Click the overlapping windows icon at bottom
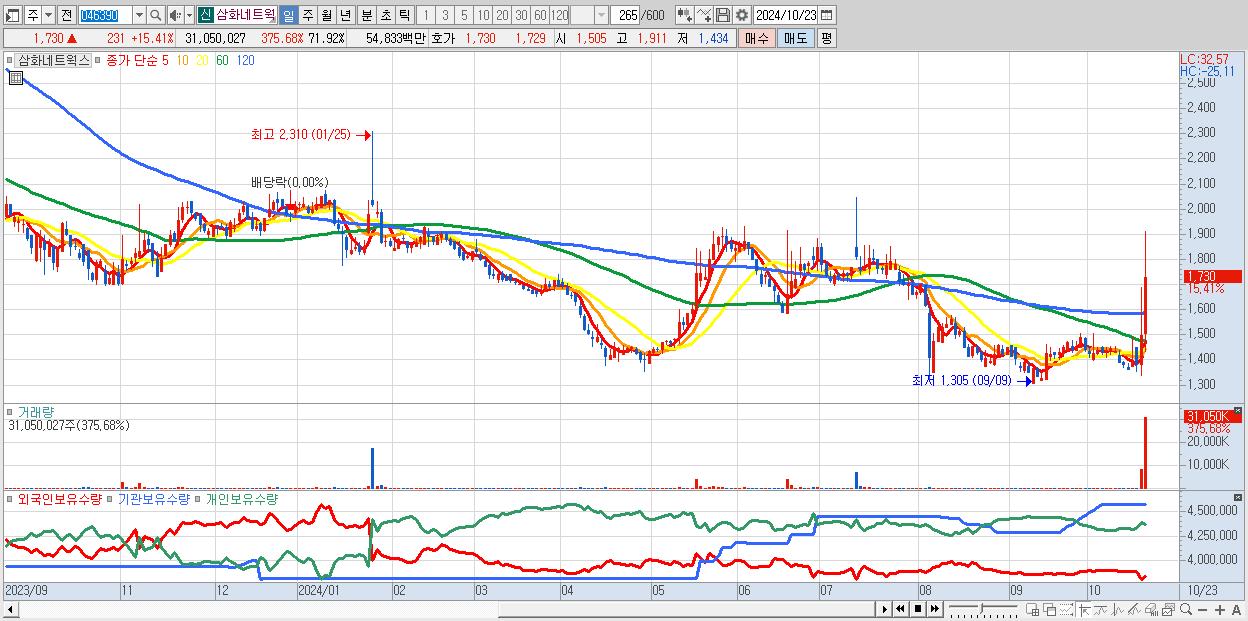 click(x=1049, y=610)
